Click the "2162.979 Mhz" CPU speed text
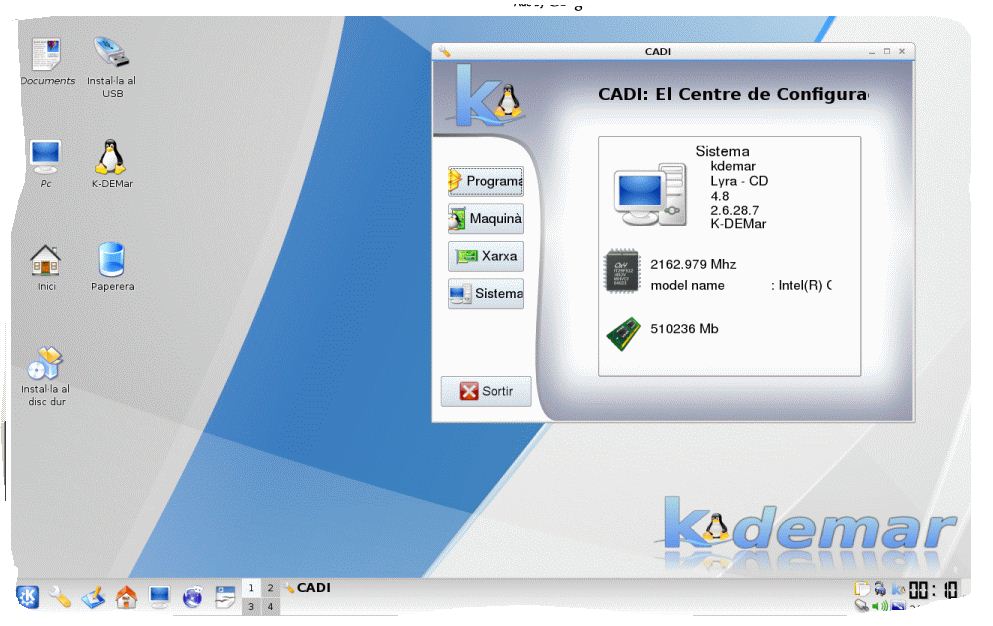Screen dimensions: 993x626 pyautogui.click(x=693, y=264)
